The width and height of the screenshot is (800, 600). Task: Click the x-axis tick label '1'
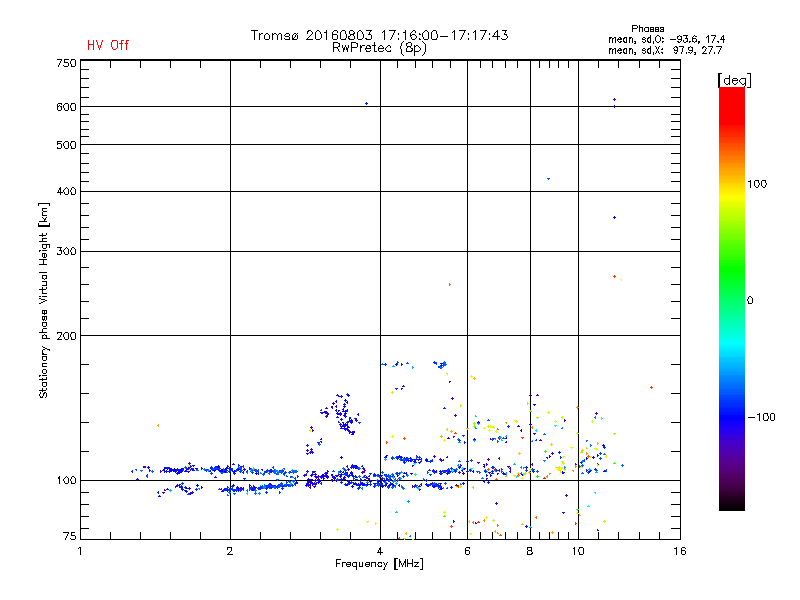point(80,551)
